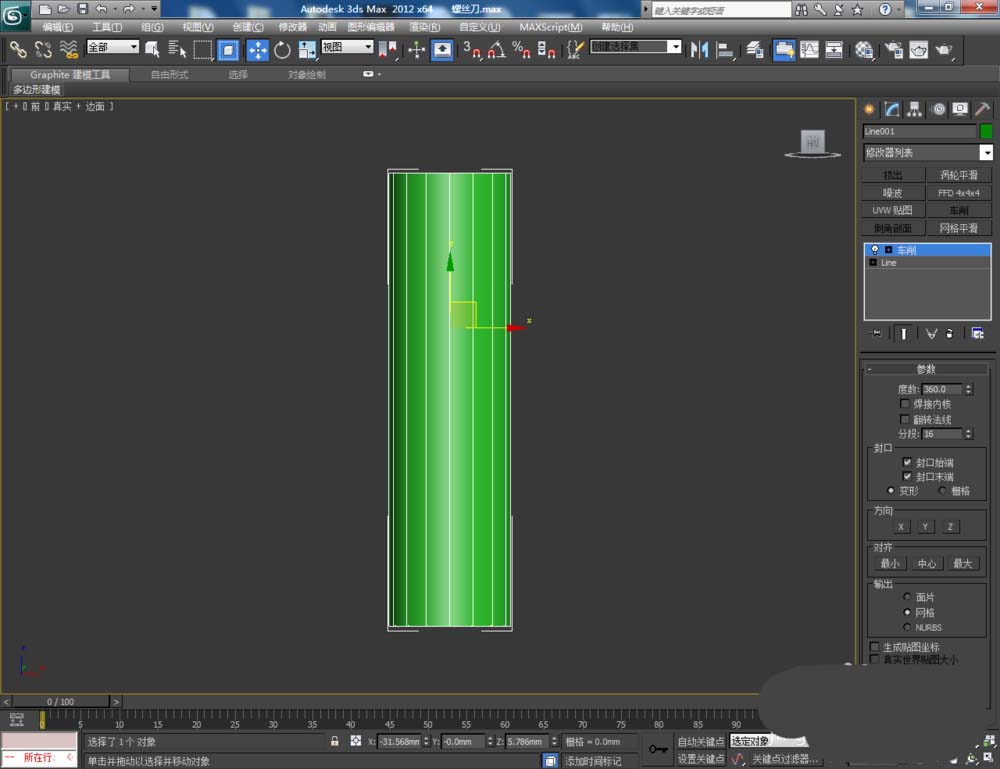Uncheck the 封口始端 option
Viewport: 1000px width, 769px height.
pos(907,463)
